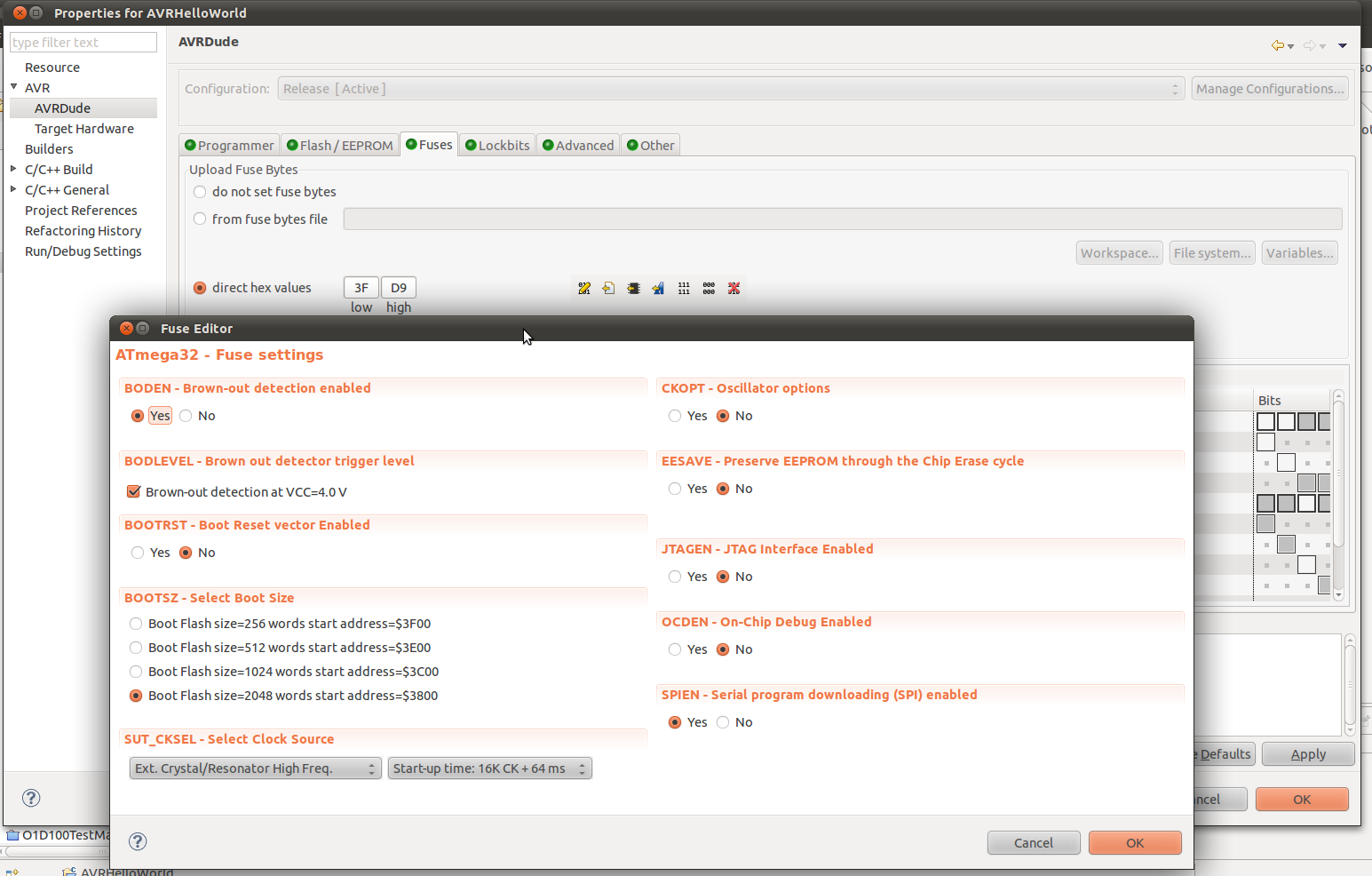
Task: Click the Manage Configurations button
Action: (x=1270, y=89)
